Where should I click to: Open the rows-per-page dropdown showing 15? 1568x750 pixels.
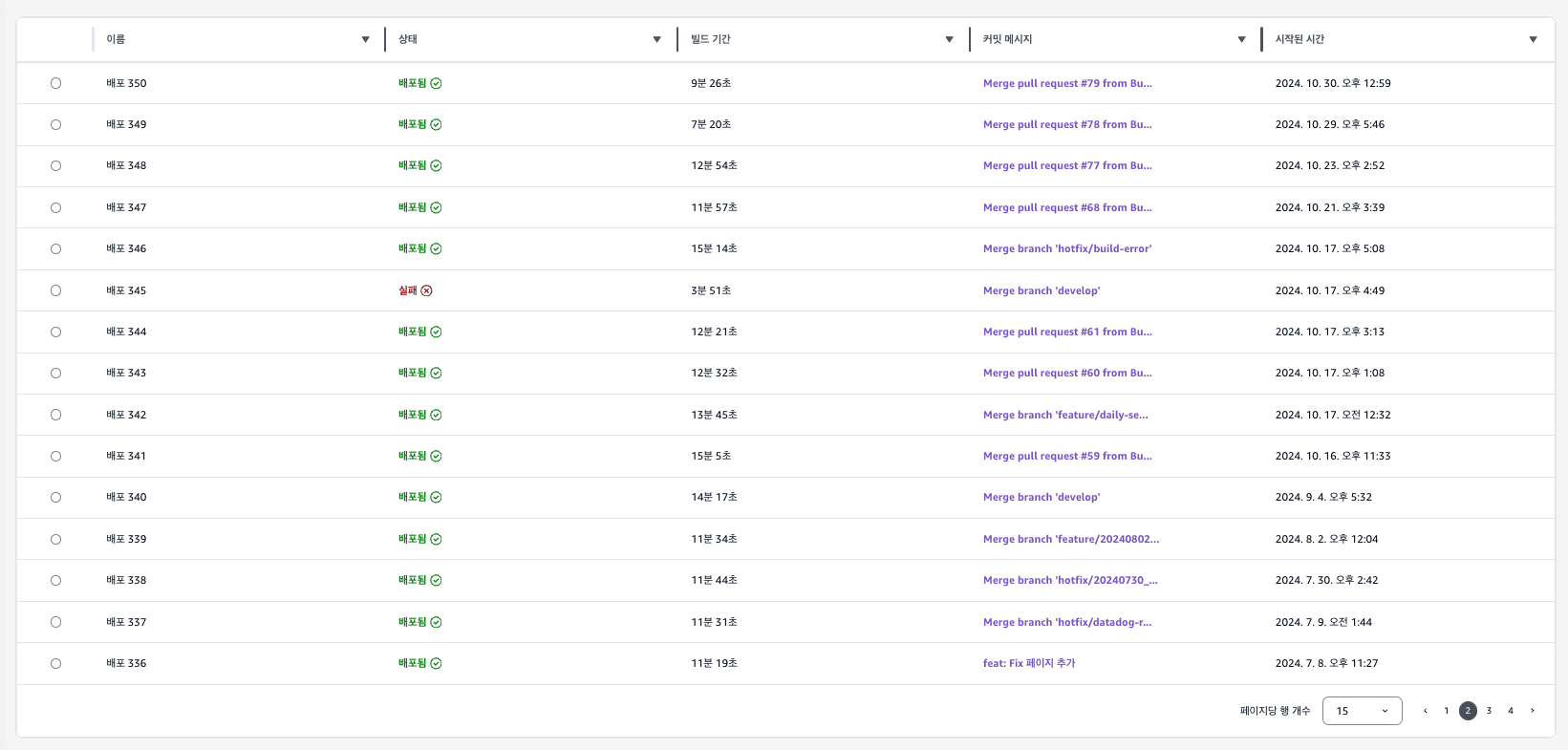coord(1362,711)
